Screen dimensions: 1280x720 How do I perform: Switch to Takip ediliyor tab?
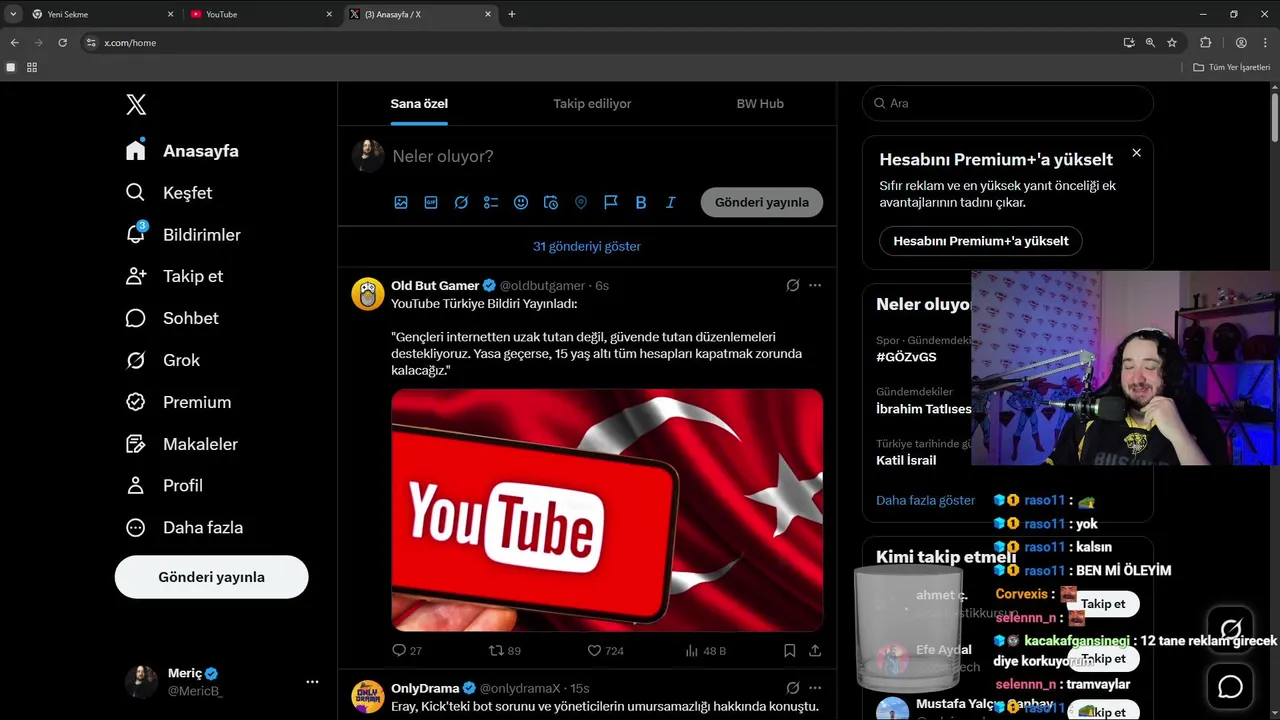coord(592,103)
